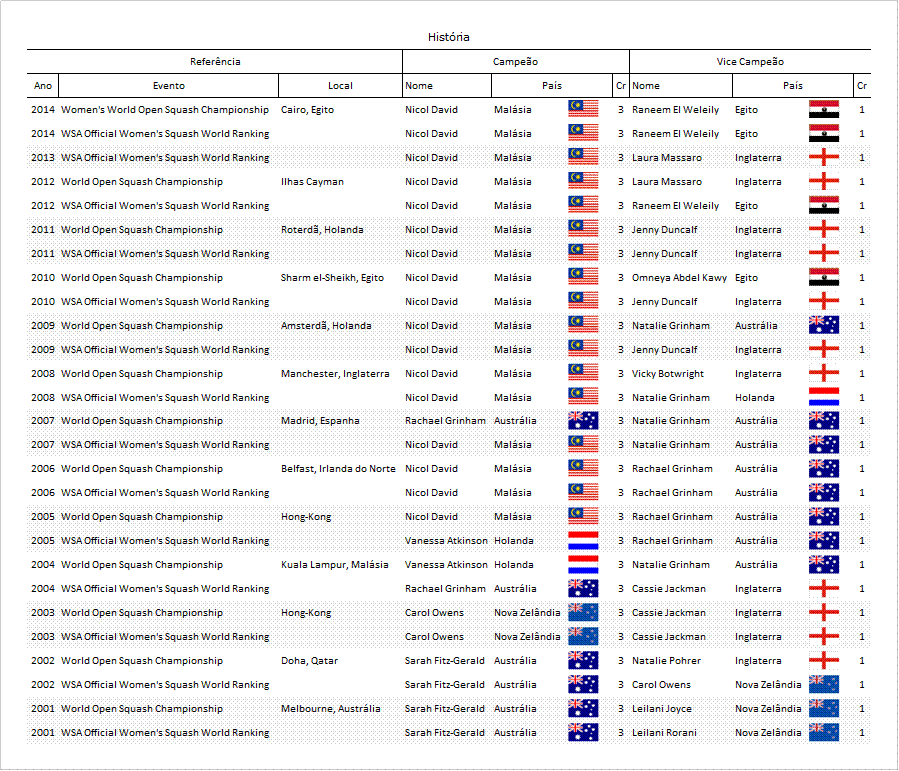This screenshot has width=899, height=771.
Task: Click the Malaysia flag in the Belfast row
Action: [x=583, y=468]
